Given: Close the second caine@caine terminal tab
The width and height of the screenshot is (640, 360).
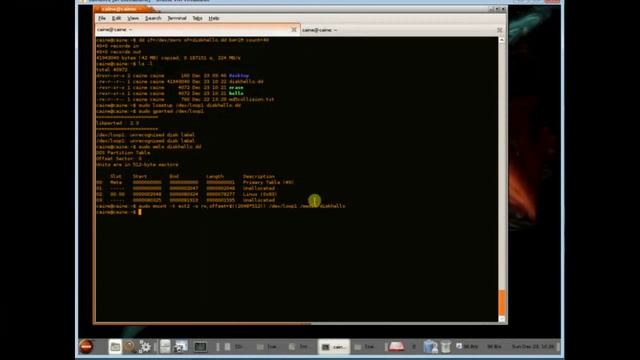Looking at the screenshot, I should point(500,30).
